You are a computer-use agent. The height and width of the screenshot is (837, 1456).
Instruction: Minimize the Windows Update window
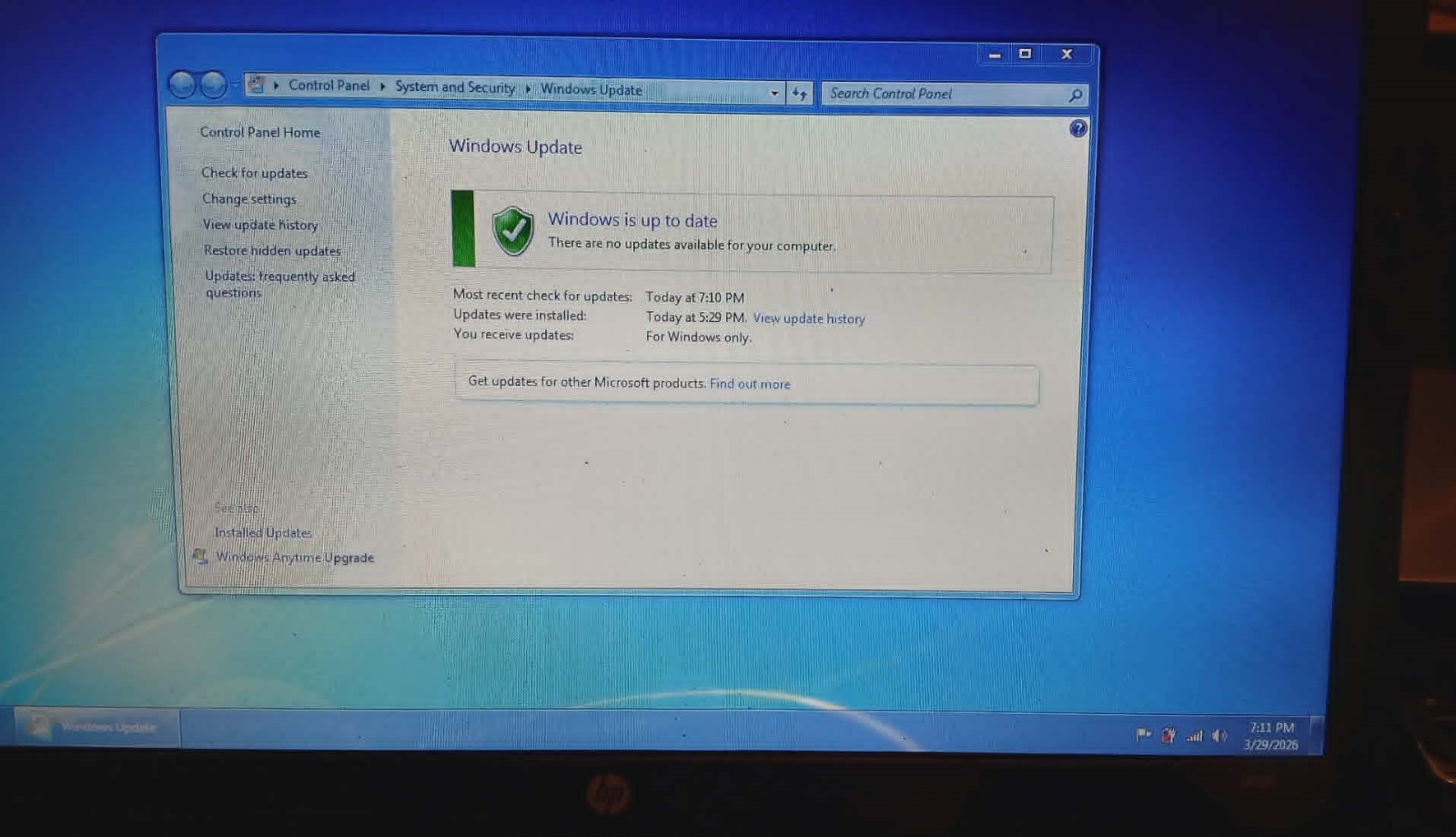[995, 55]
